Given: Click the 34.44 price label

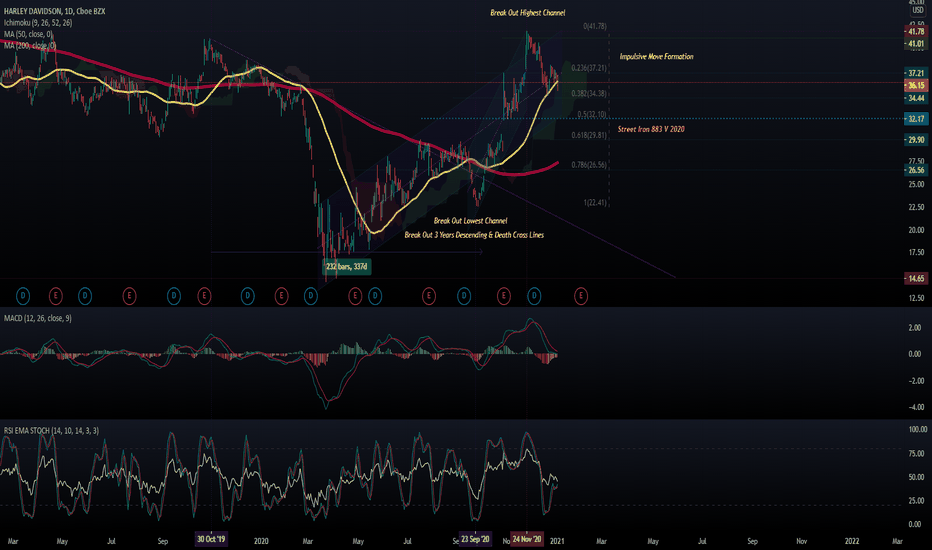Looking at the screenshot, I should point(916,98).
